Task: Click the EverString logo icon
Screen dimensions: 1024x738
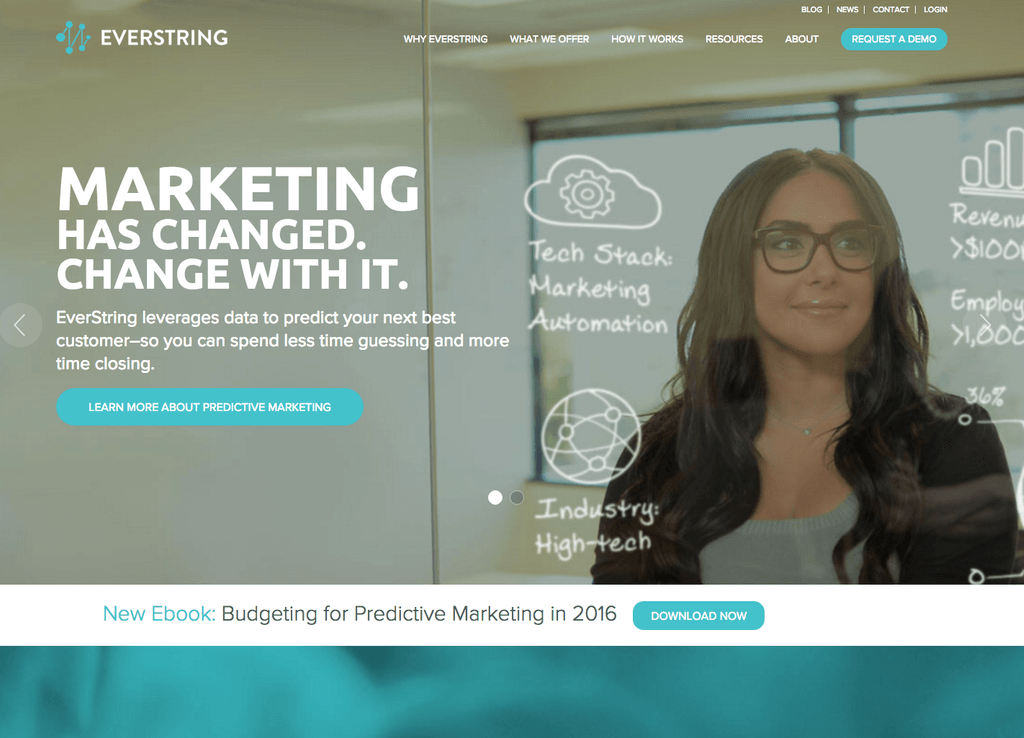Action: click(x=73, y=38)
